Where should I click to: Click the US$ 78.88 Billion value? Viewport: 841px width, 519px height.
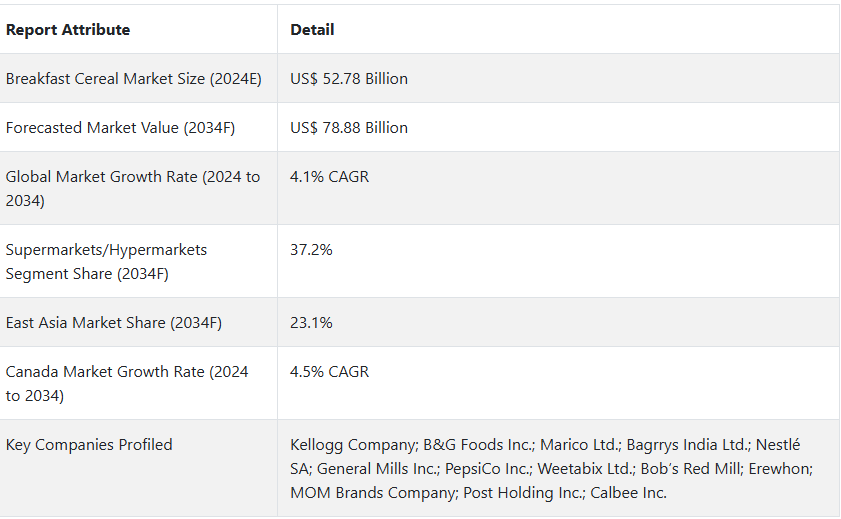tap(349, 128)
